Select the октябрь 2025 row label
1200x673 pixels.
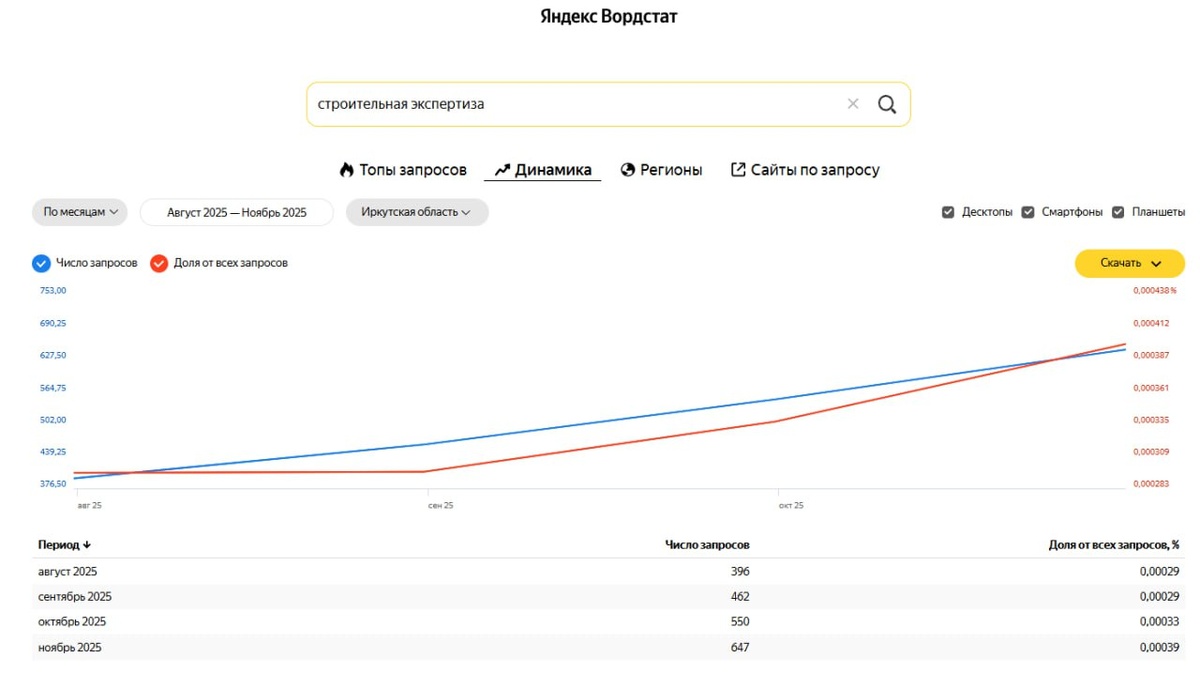click(x=72, y=622)
